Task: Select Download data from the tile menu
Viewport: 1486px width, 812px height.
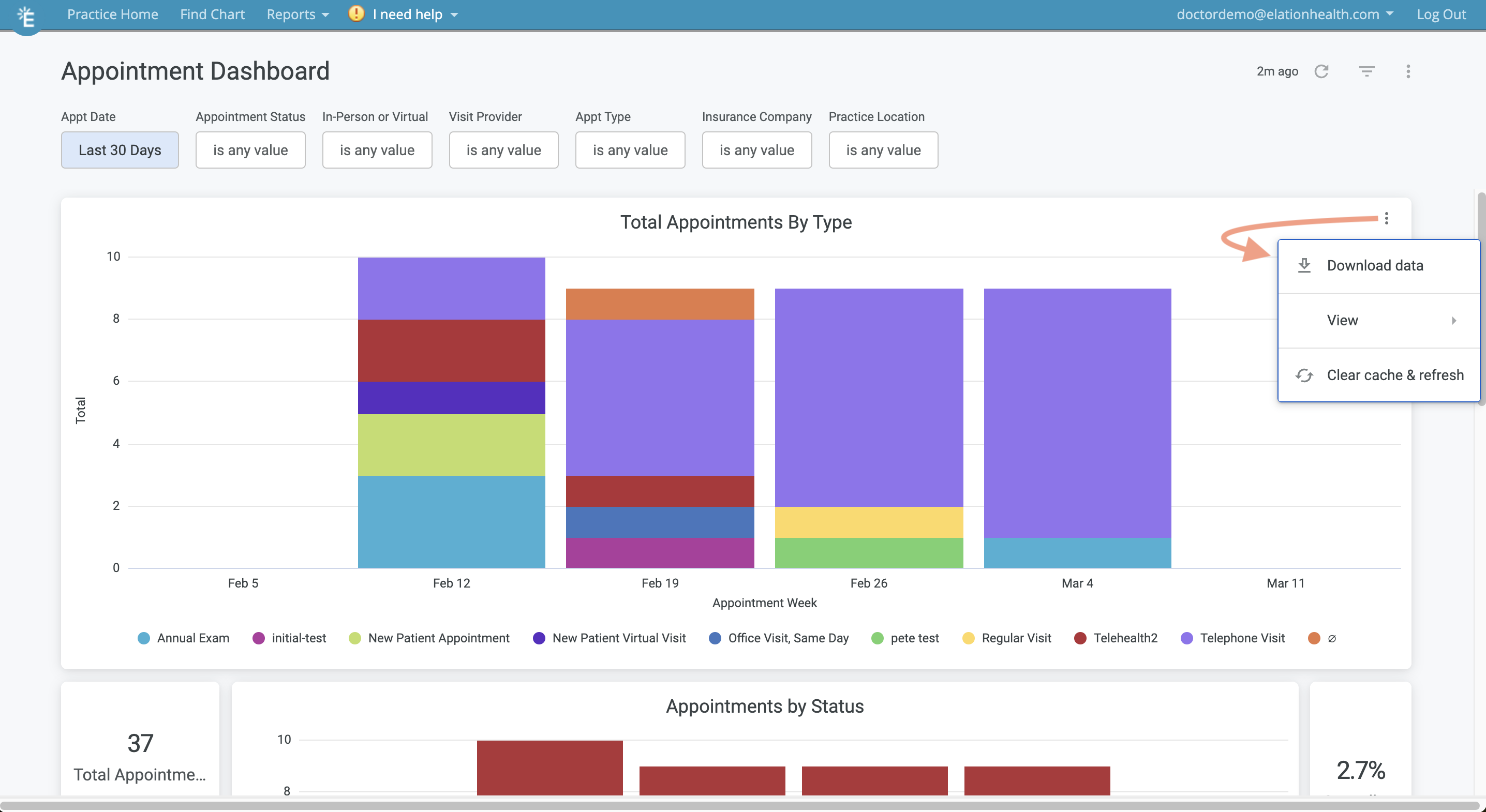Action: pyautogui.click(x=1376, y=265)
